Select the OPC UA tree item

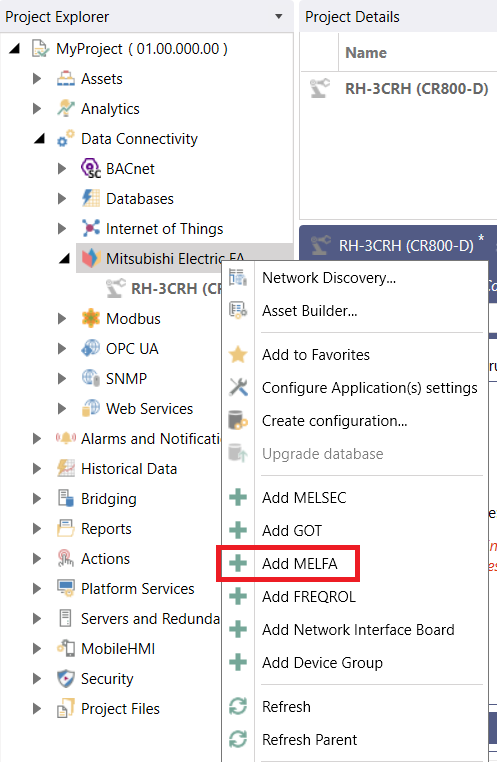132,349
